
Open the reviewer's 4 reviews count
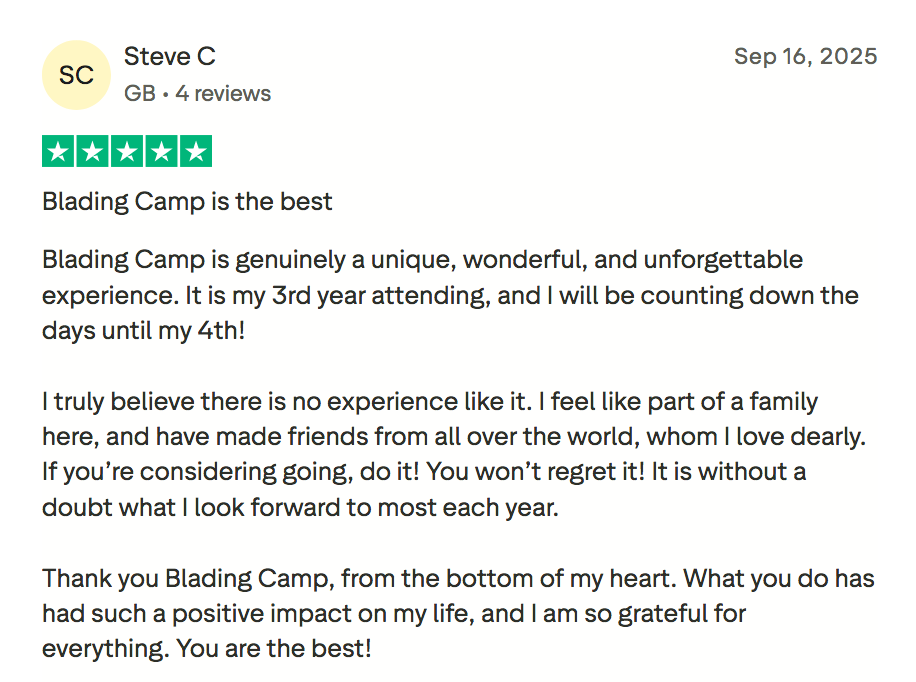point(223,94)
